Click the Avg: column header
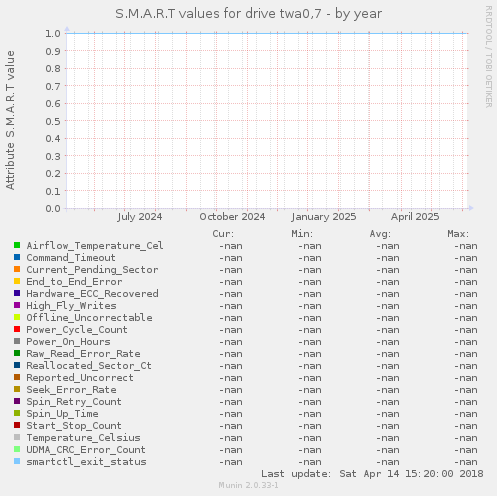Screen dimensions: 497x496 380,234
